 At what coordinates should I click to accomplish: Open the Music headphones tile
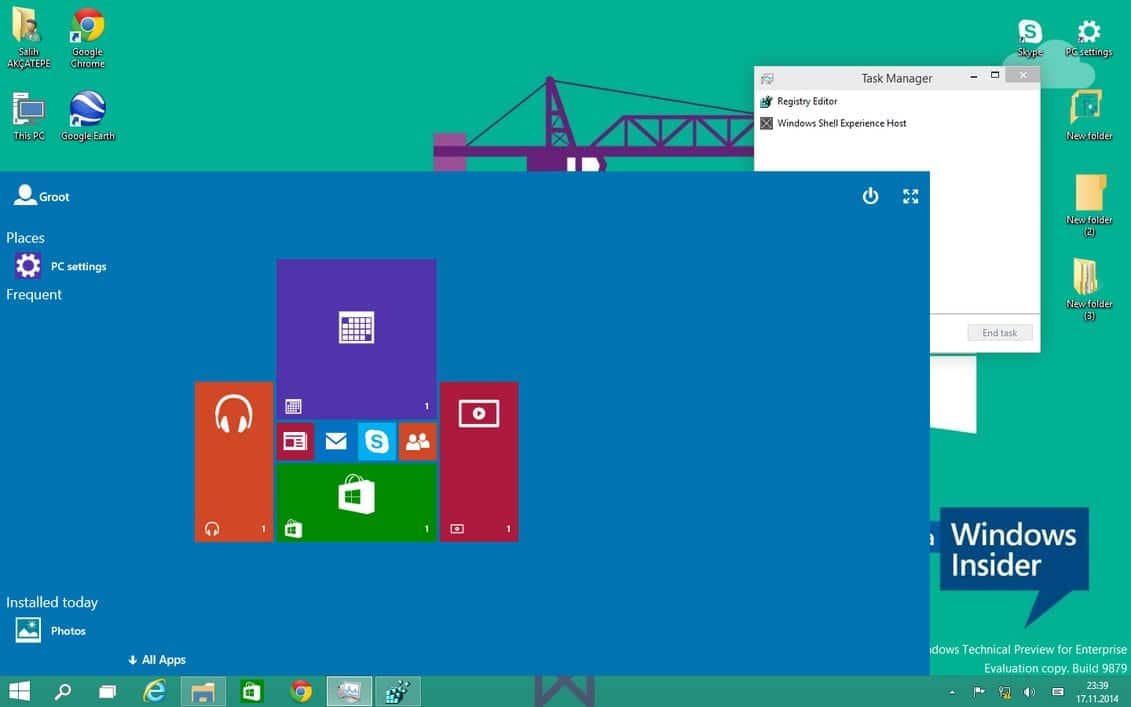[234, 462]
